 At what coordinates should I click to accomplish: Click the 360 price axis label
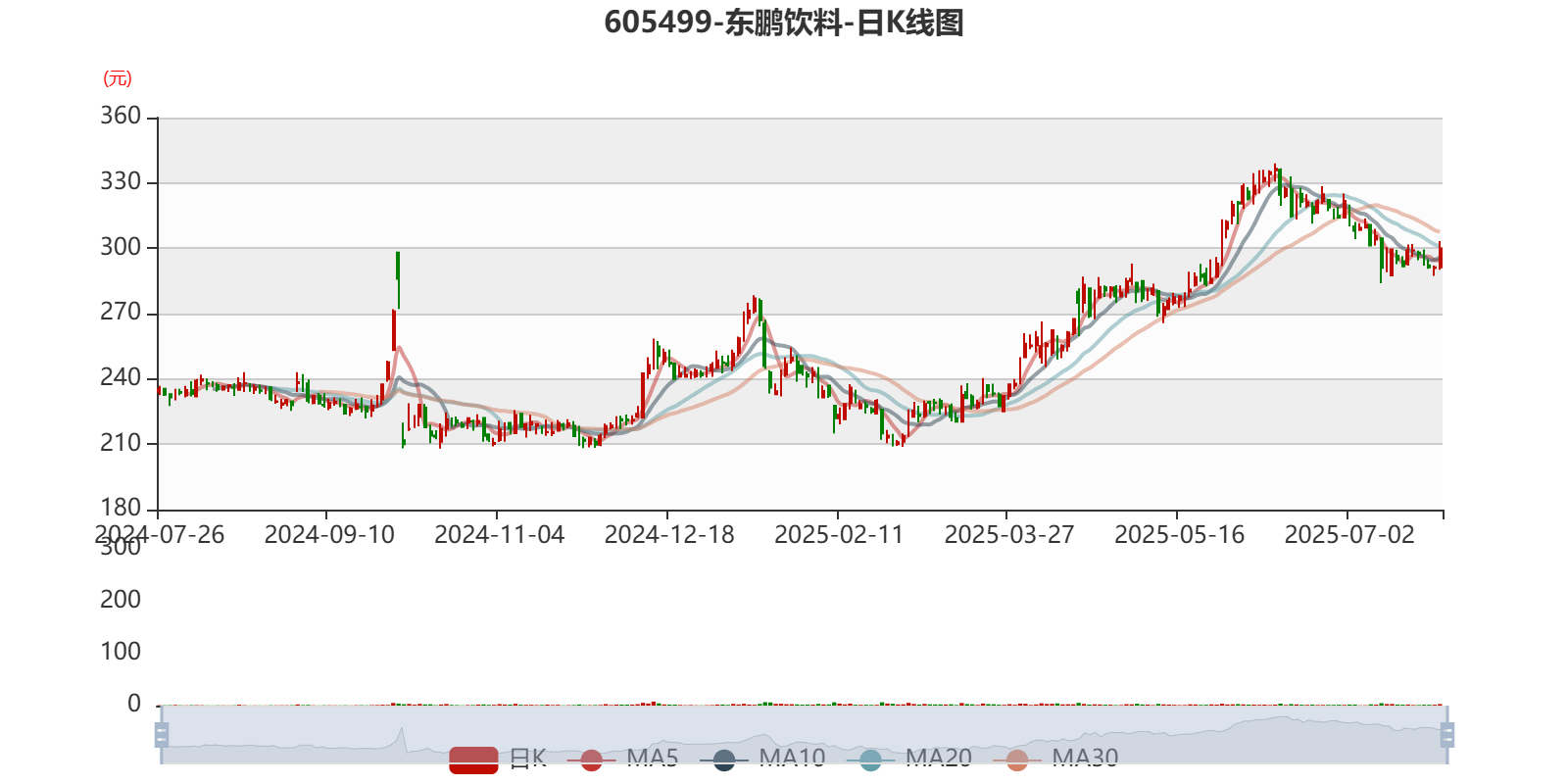click(x=121, y=116)
